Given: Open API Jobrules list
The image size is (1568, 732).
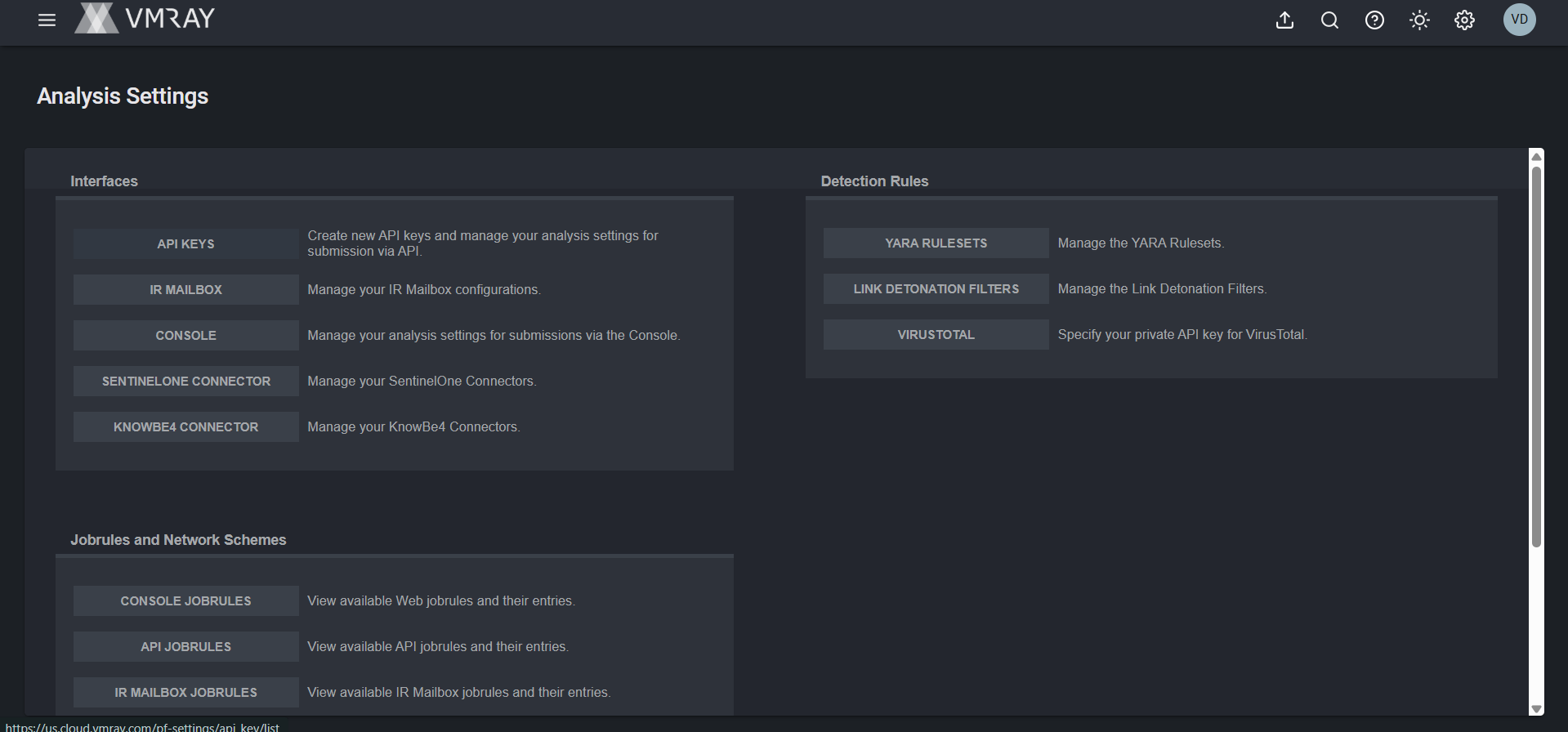Looking at the screenshot, I should point(185,646).
